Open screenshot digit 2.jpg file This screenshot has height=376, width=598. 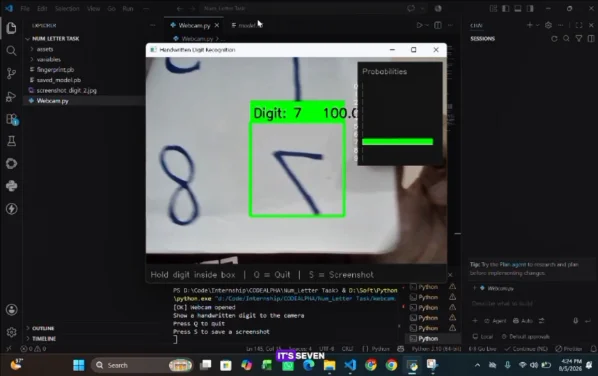(x=66, y=90)
